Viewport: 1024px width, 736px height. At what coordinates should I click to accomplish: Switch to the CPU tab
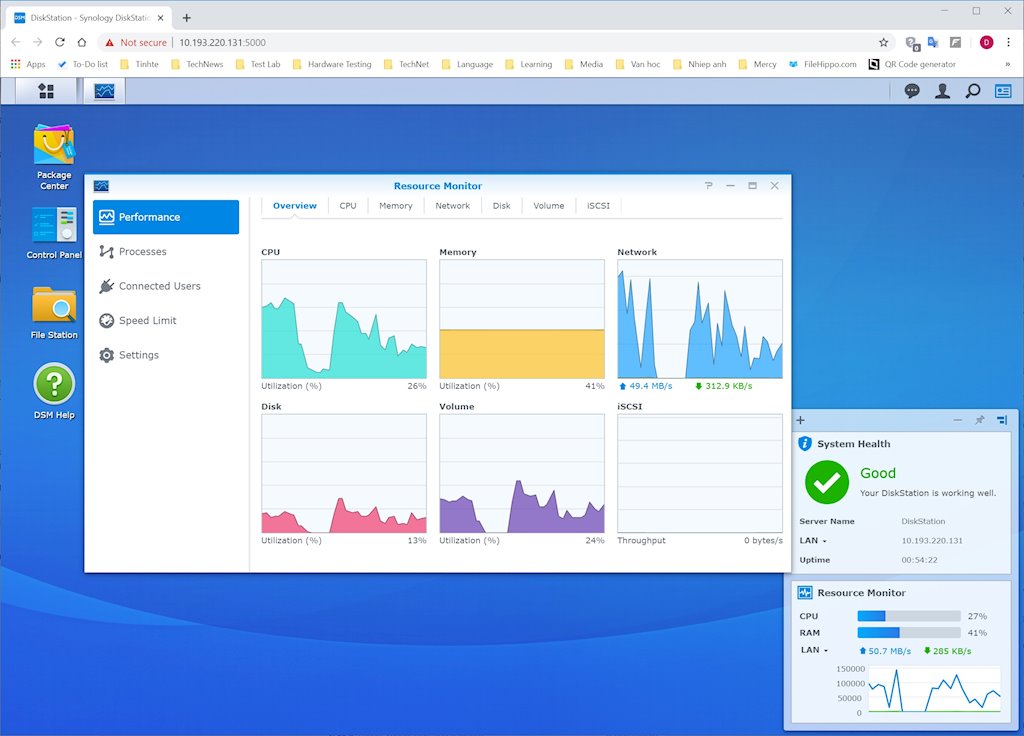[x=347, y=206]
